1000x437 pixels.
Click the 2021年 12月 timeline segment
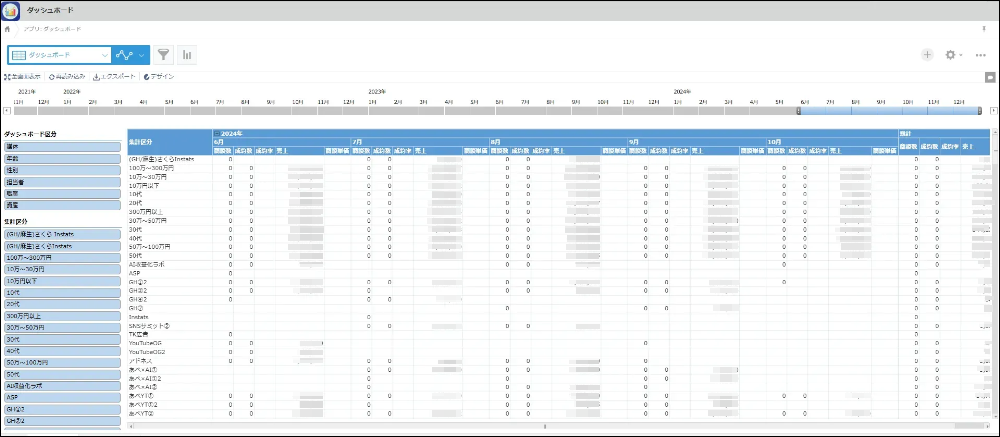50,110
